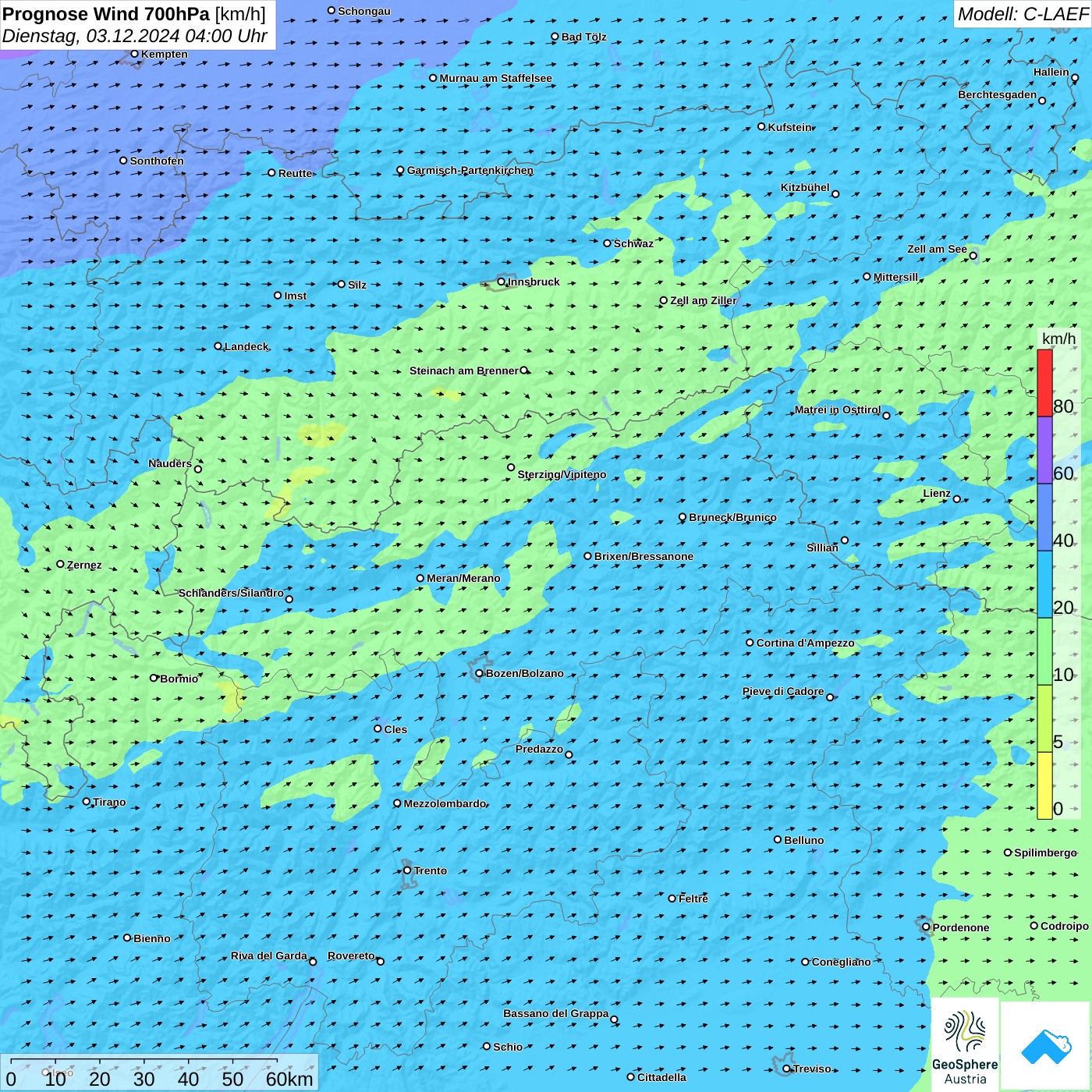Image resolution: width=1092 pixels, height=1092 pixels.
Task: Click the 'Bormio' map label
Action: tap(179, 679)
